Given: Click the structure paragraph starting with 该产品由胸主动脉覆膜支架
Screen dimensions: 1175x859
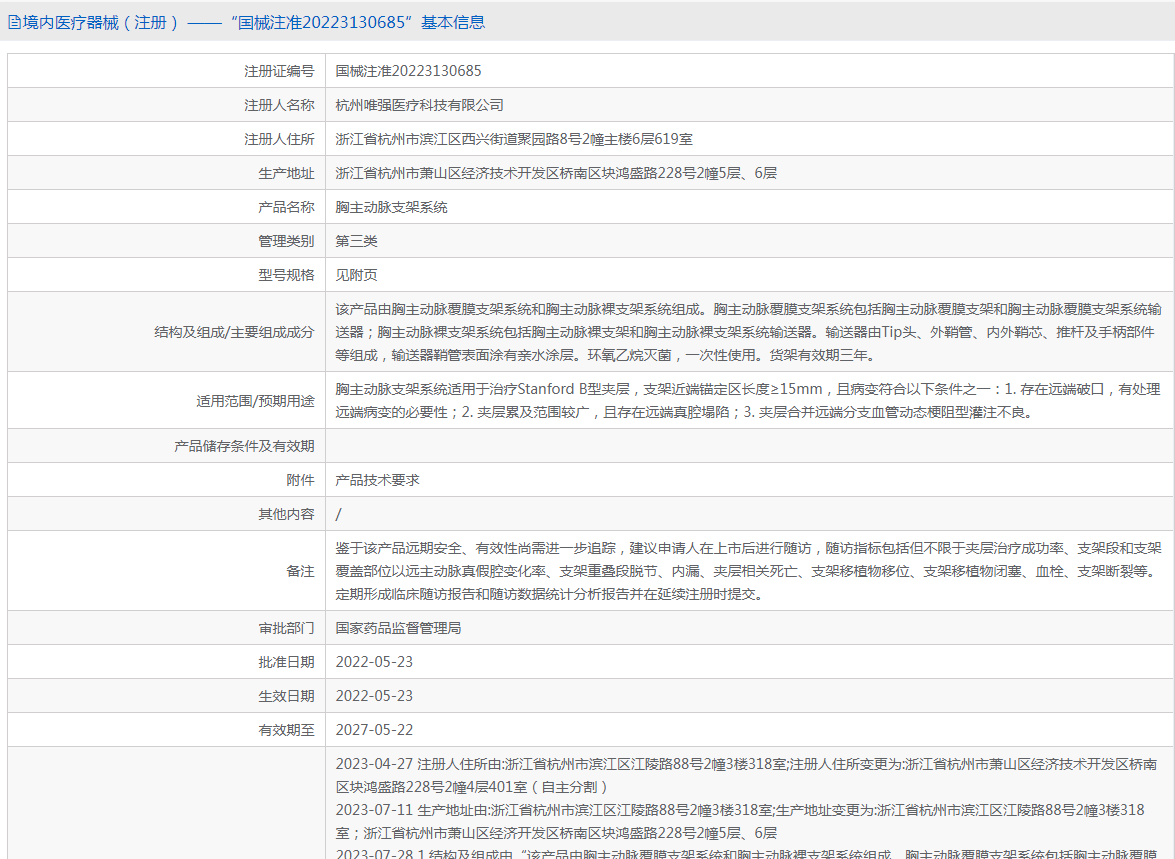Looking at the screenshot, I should point(749,332).
